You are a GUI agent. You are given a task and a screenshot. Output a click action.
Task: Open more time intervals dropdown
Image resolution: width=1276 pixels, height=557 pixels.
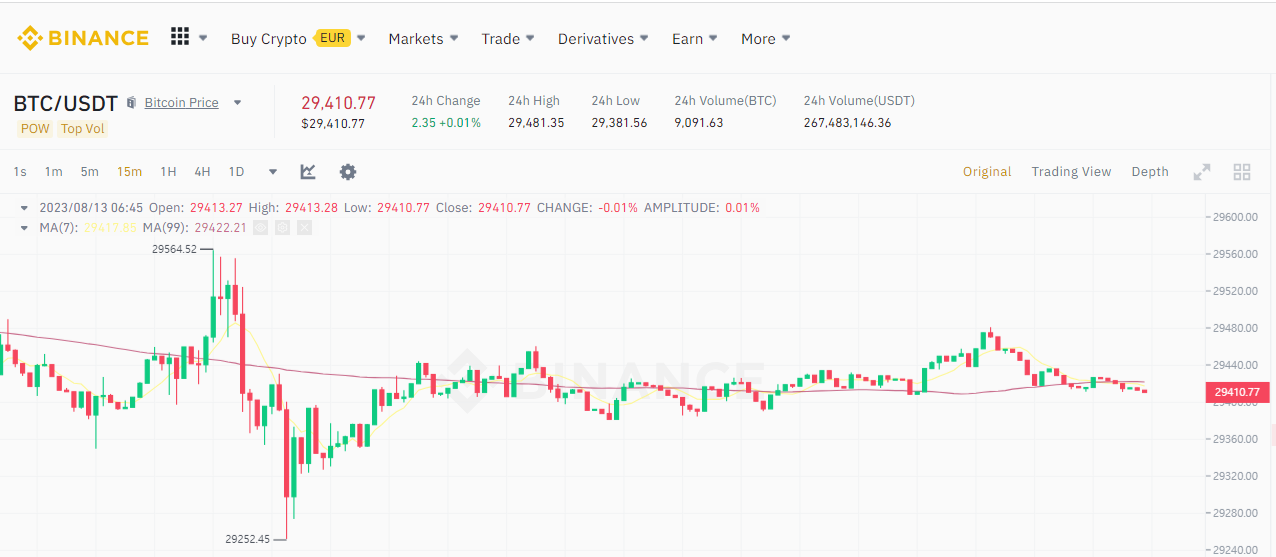(273, 172)
